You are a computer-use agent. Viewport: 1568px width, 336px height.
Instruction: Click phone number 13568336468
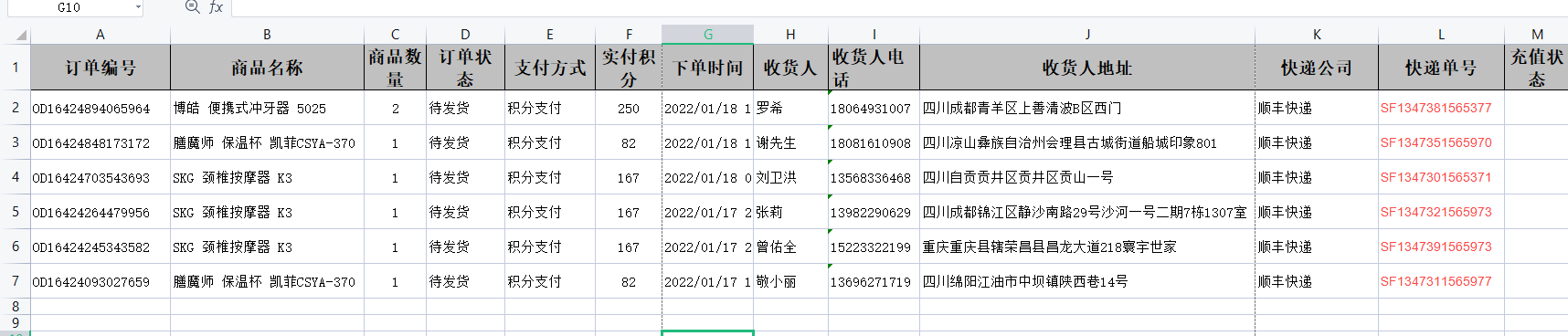click(x=874, y=177)
